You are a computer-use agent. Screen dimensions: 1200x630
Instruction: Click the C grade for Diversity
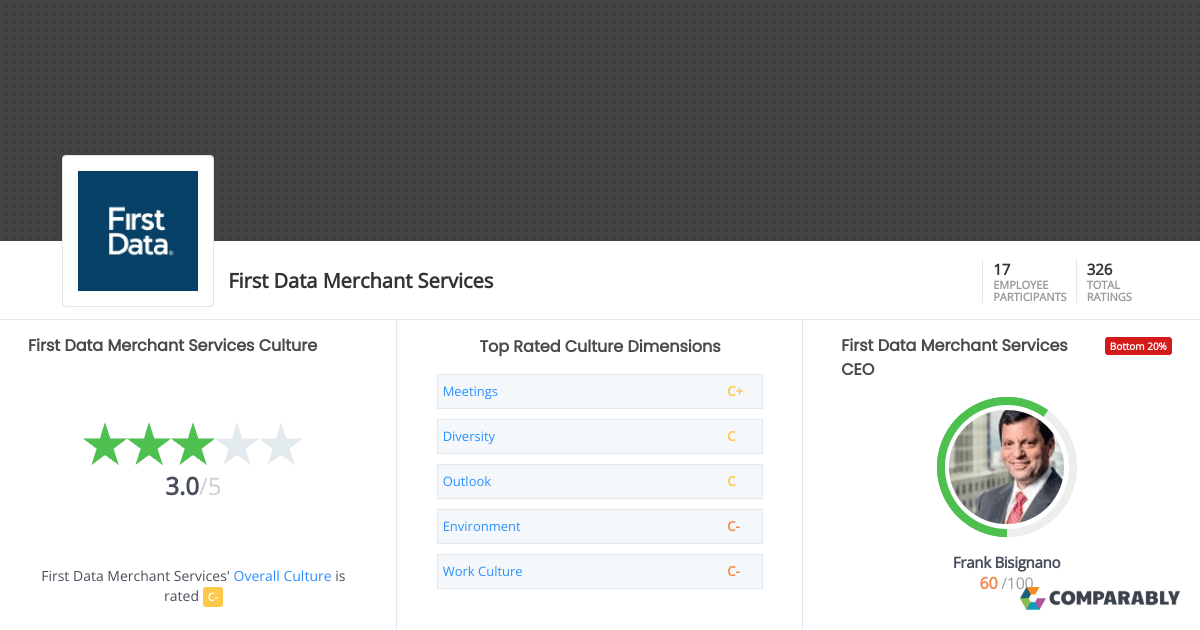tap(732, 436)
